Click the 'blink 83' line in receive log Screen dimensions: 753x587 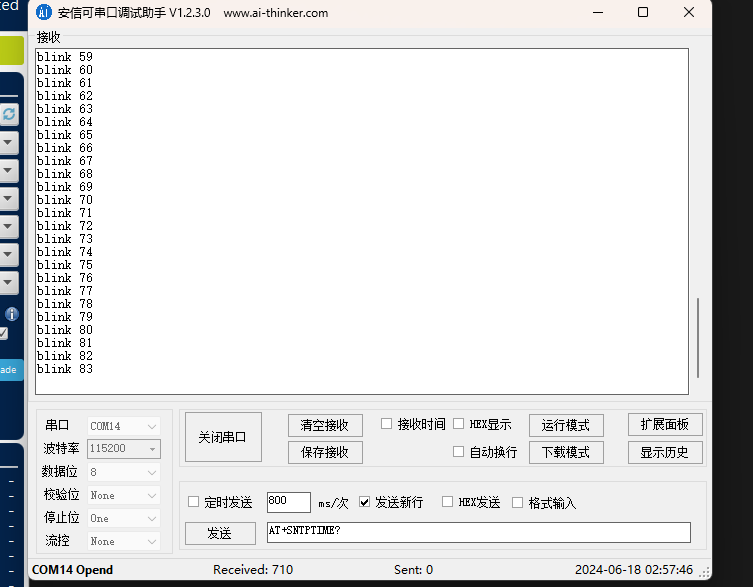65,369
